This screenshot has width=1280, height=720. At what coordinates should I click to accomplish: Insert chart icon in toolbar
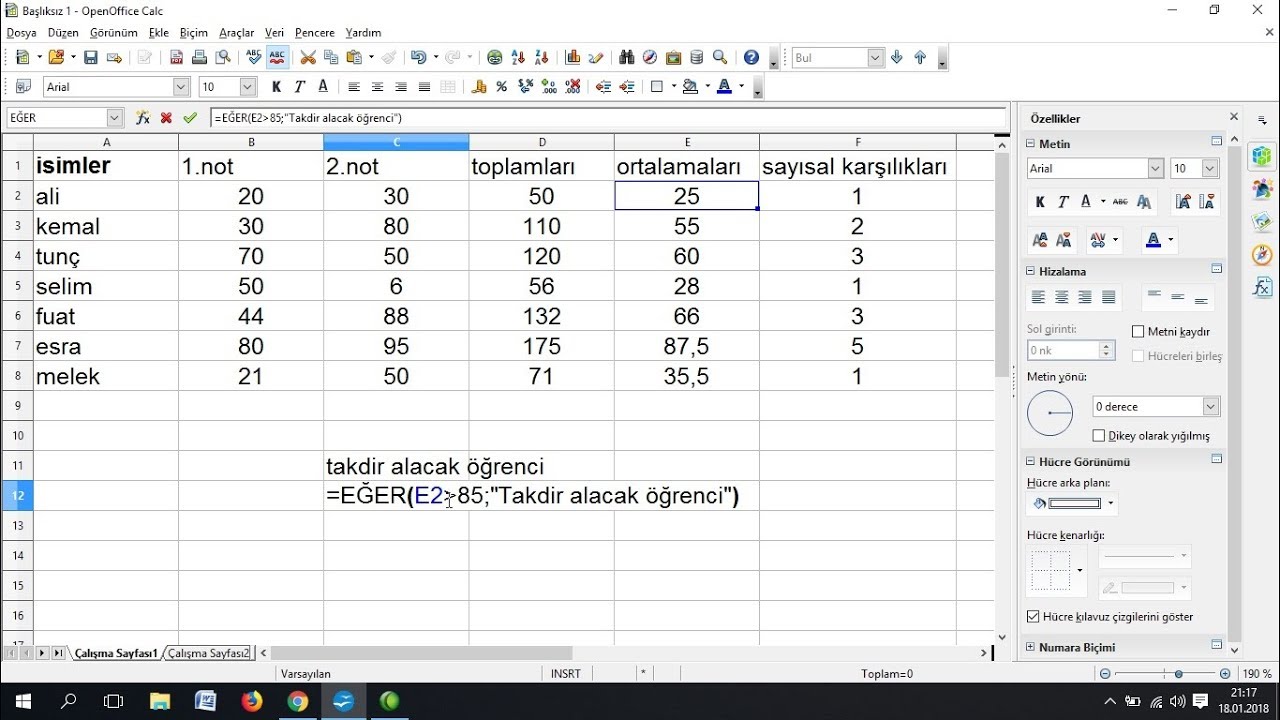point(573,58)
